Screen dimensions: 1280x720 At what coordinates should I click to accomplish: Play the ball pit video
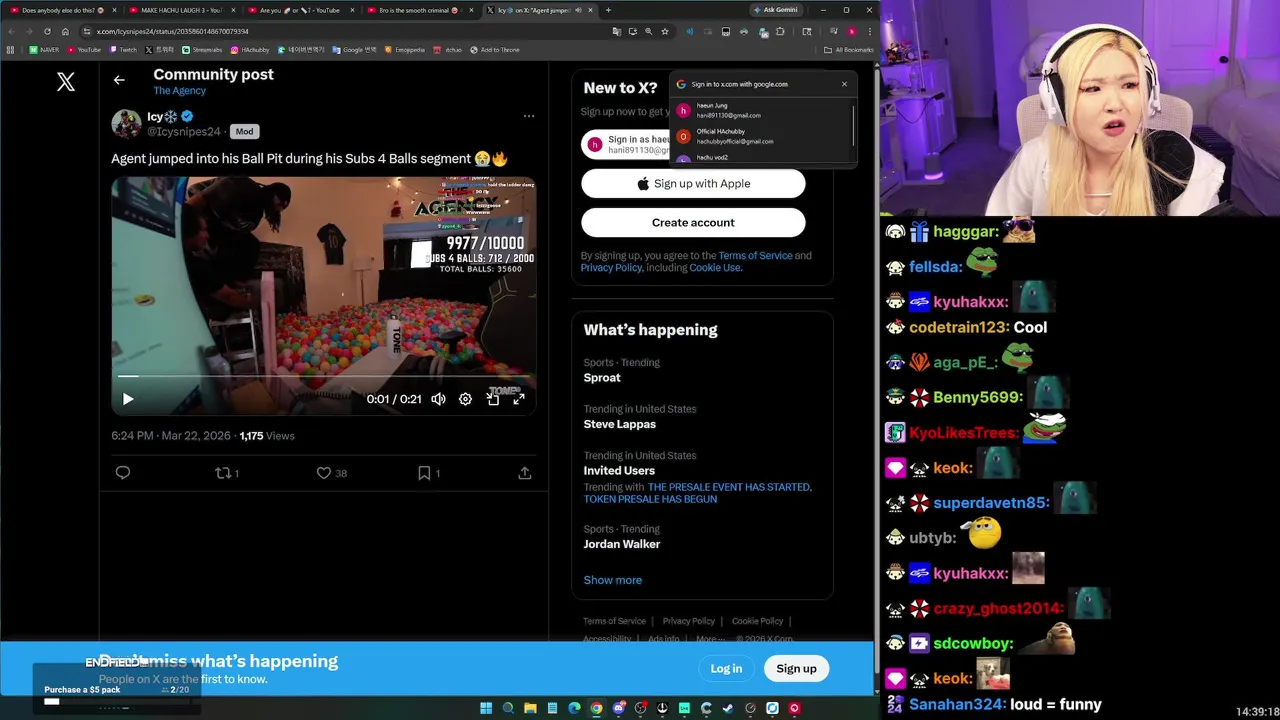coord(128,399)
